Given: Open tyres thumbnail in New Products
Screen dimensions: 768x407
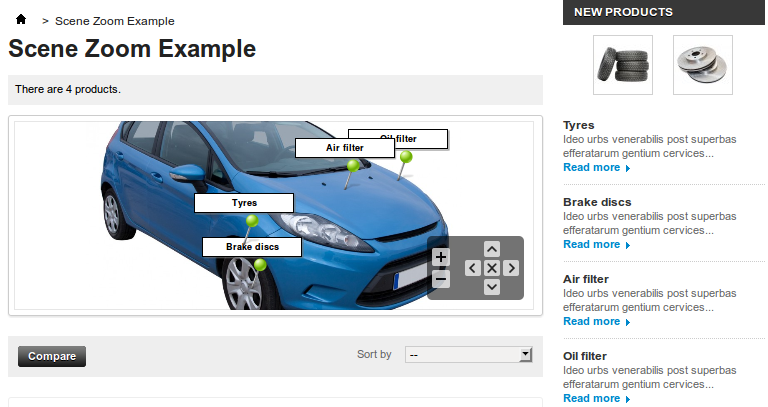Looking at the screenshot, I should click(623, 65).
